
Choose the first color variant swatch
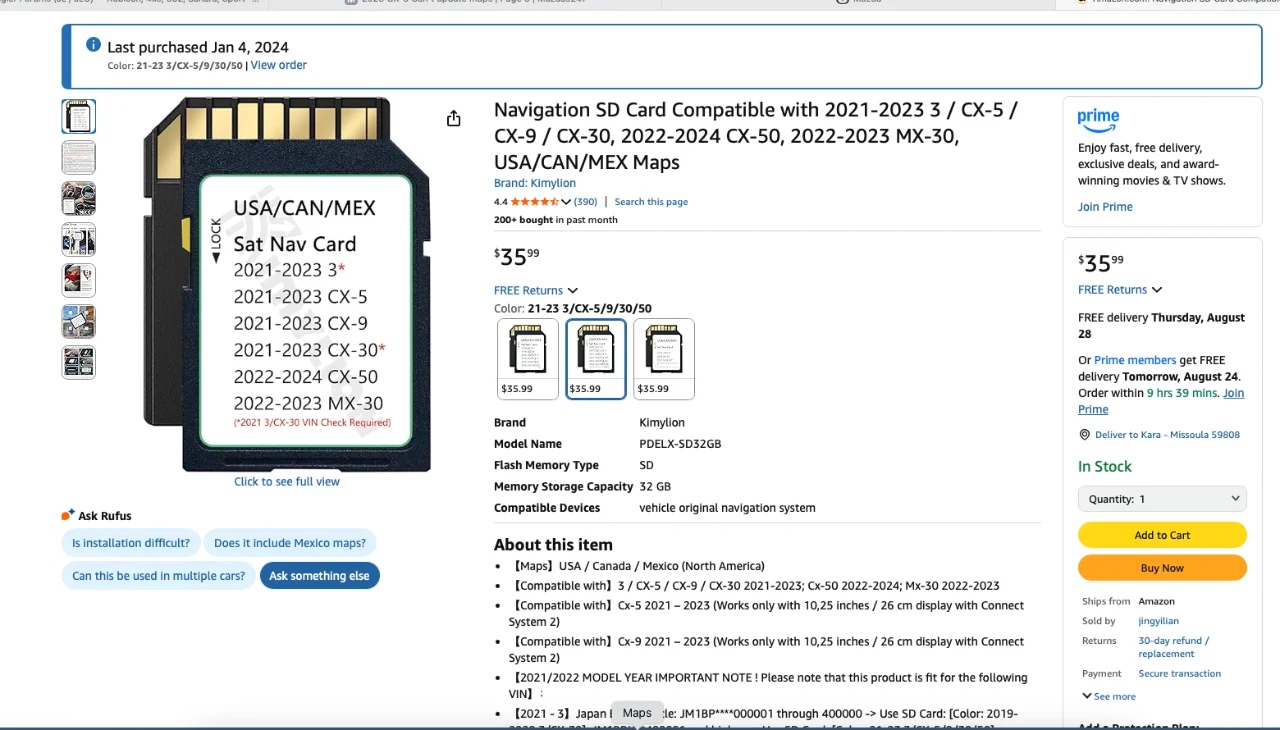coord(528,359)
